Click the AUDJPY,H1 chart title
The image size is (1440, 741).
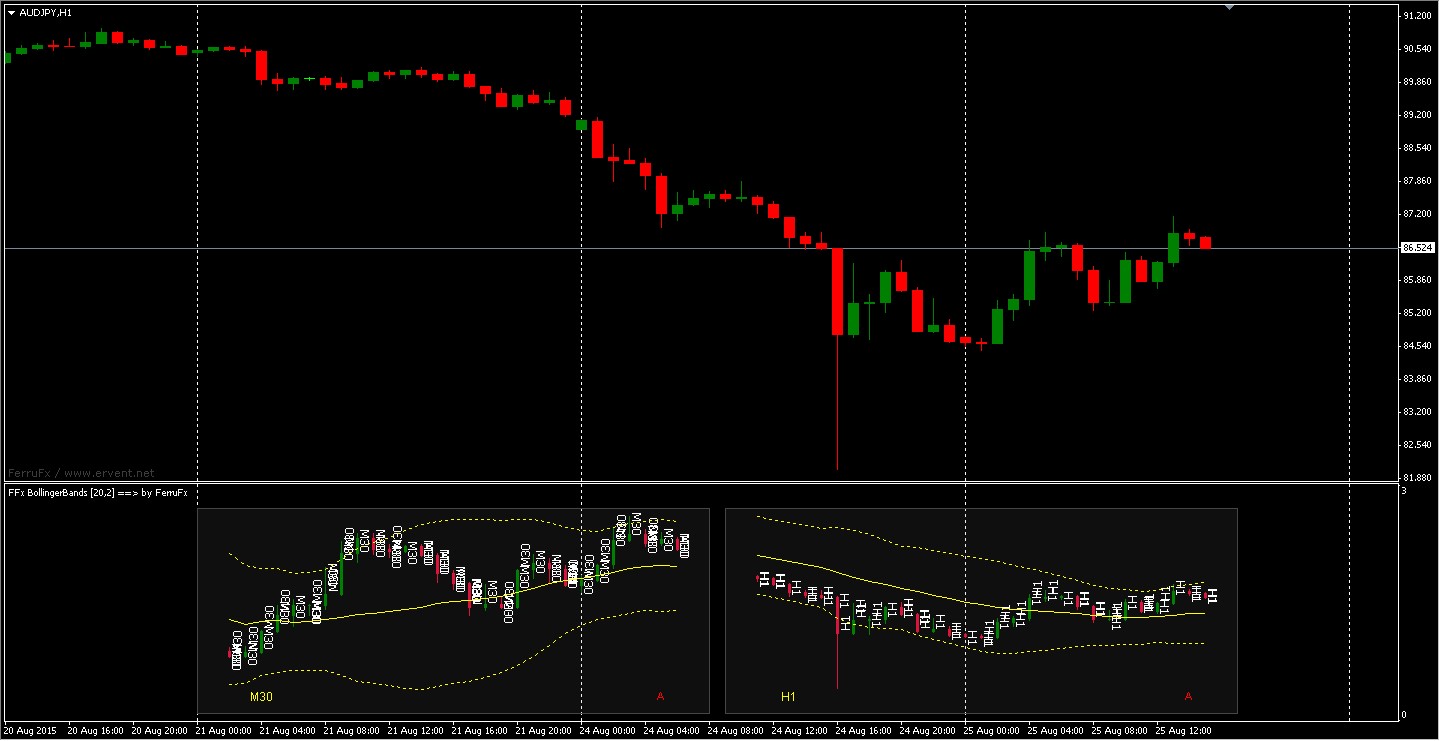(x=45, y=13)
